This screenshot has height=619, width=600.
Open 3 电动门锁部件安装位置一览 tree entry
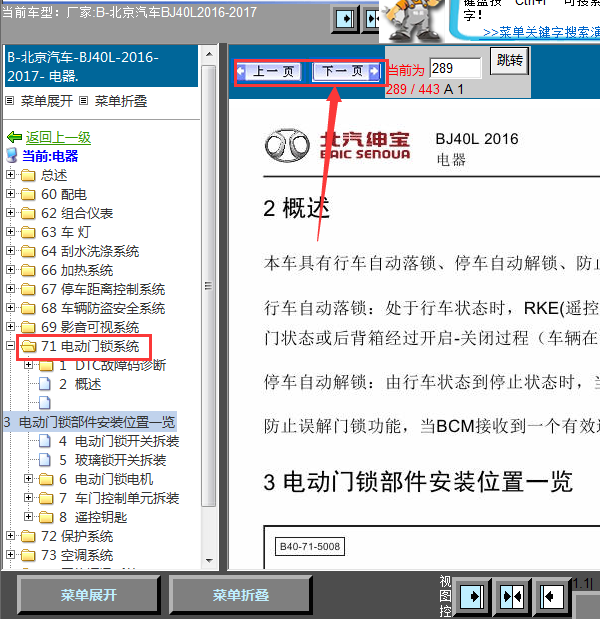coord(89,422)
